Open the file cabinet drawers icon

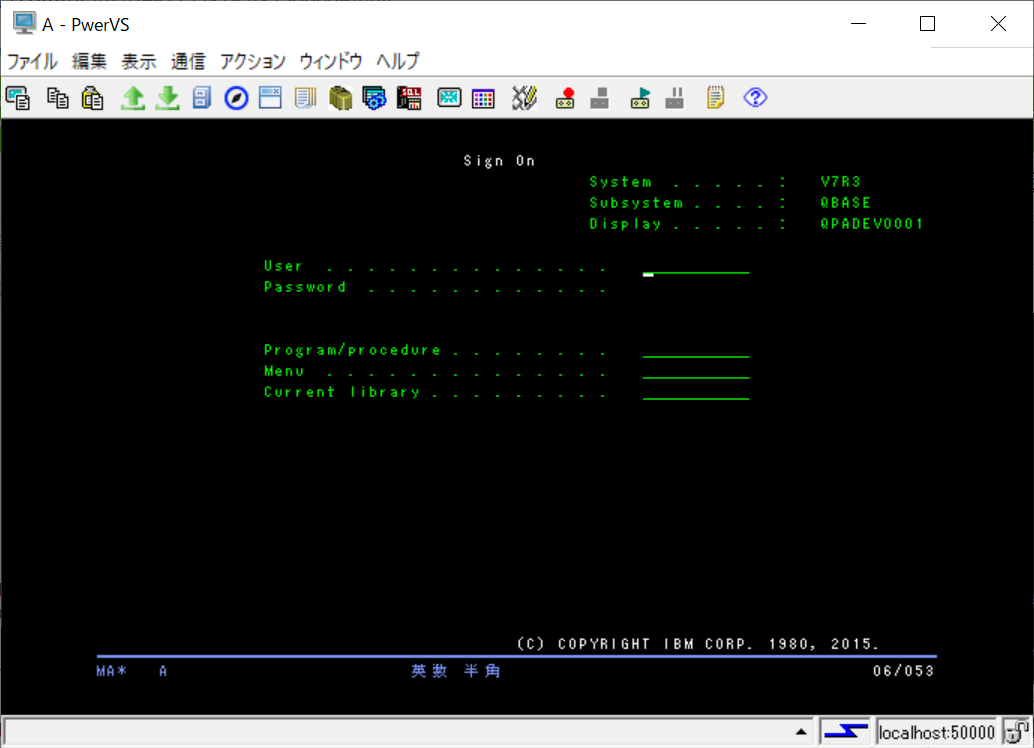click(202, 98)
